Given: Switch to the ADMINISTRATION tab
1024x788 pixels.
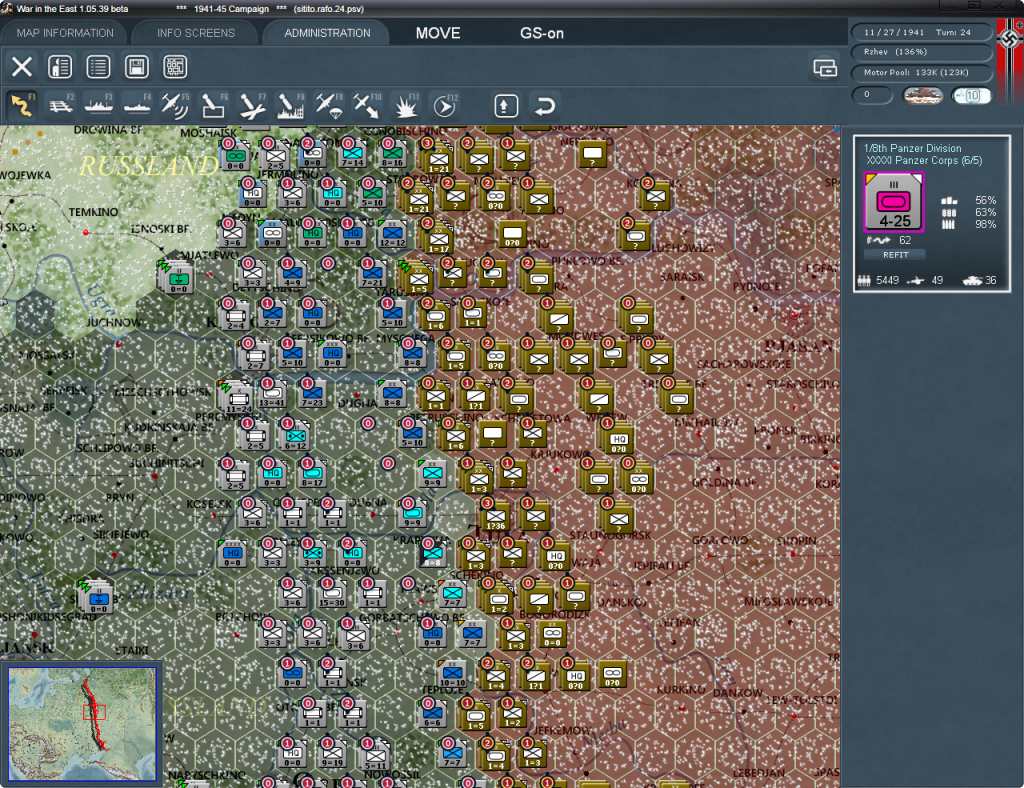Looking at the screenshot, I should point(327,33).
